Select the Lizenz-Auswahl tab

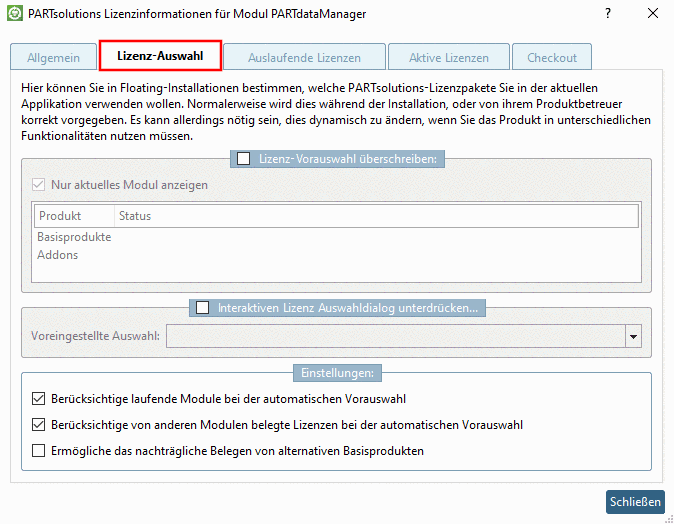tap(160, 55)
